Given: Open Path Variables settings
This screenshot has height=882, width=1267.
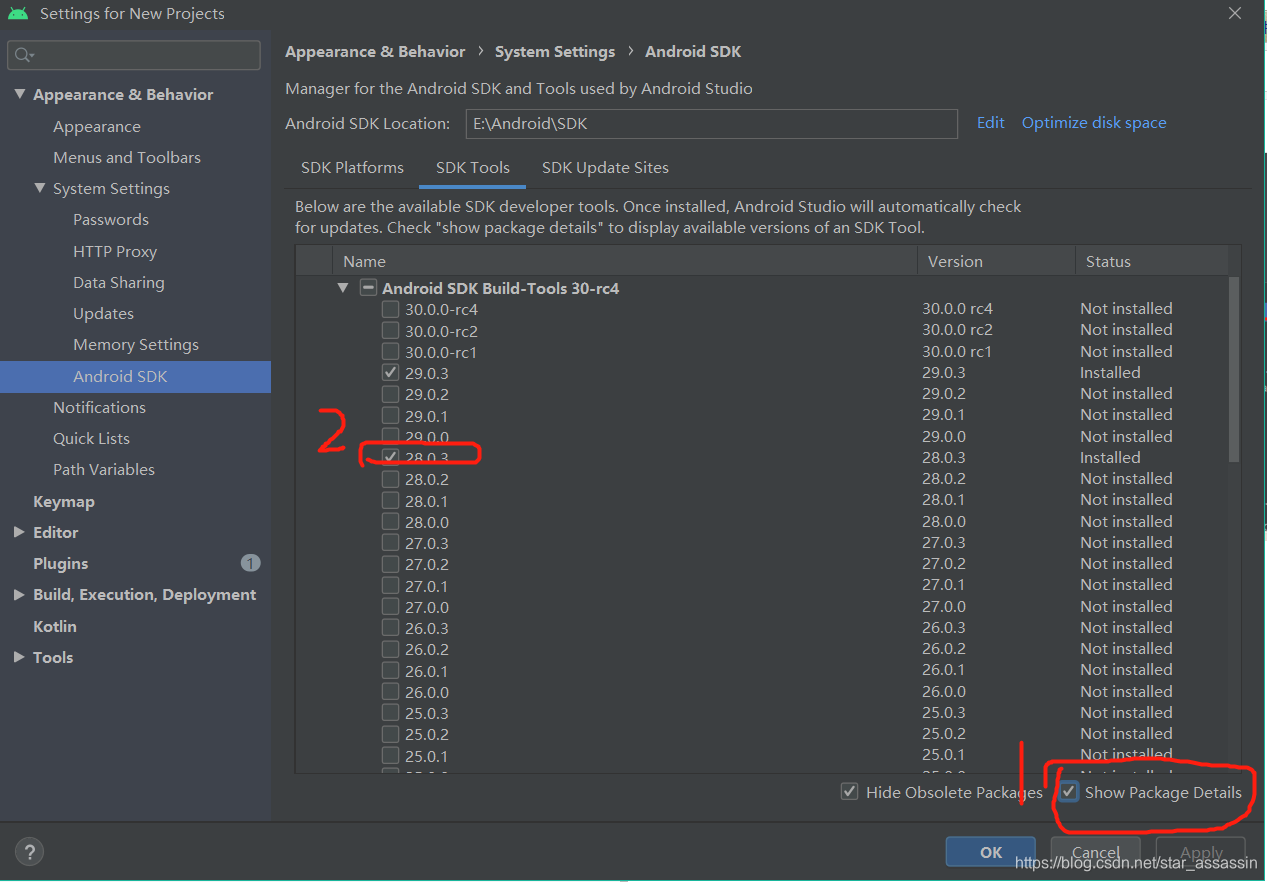Looking at the screenshot, I should 104,469.
